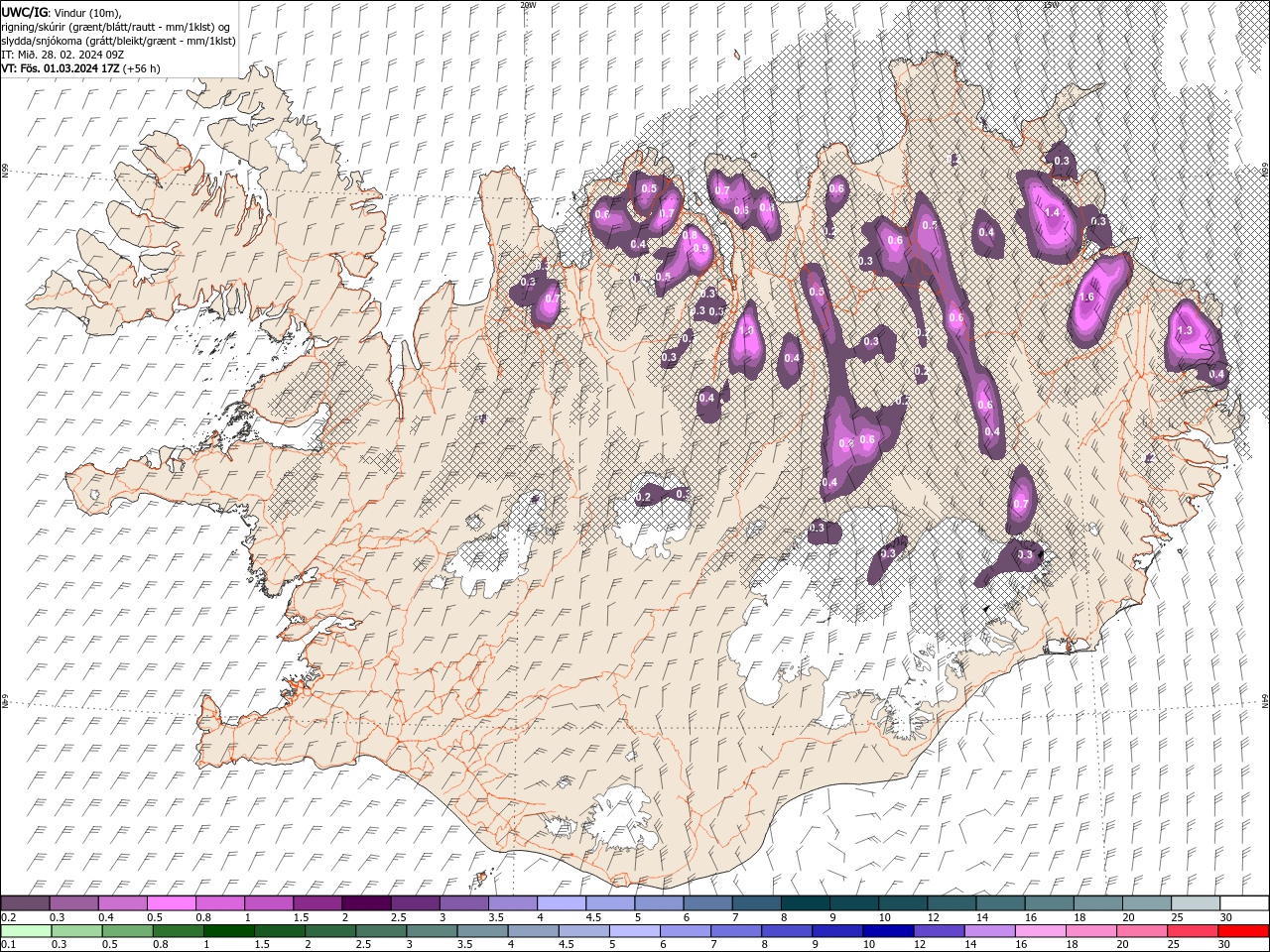
Task: Pick the 16 light pink swatch in lower legend row
Action: [1040, 931]
